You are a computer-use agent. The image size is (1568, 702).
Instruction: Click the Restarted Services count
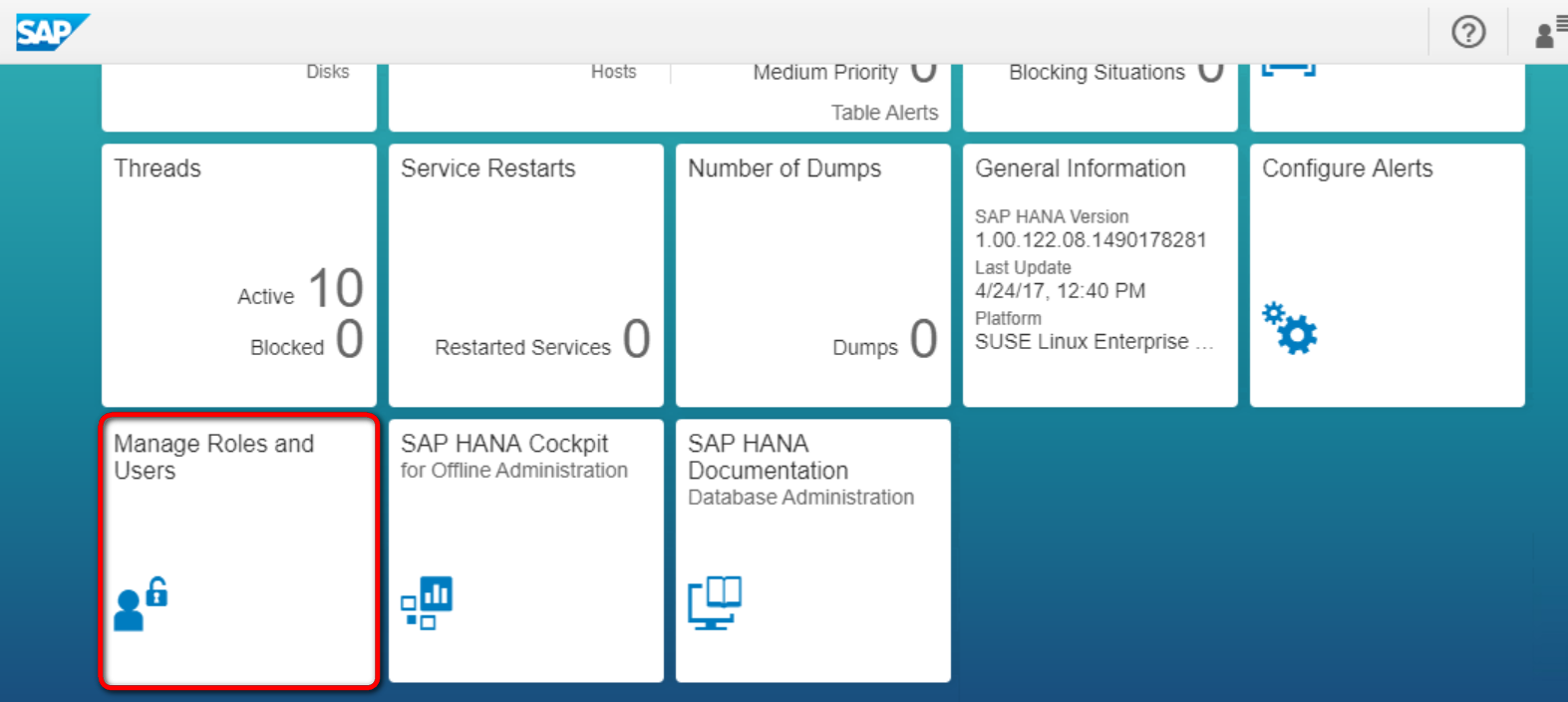637,339
